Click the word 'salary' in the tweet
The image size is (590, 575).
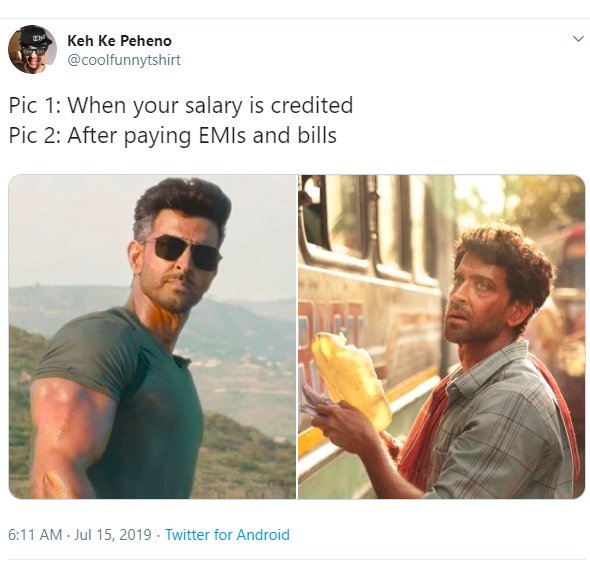(214, 106)
